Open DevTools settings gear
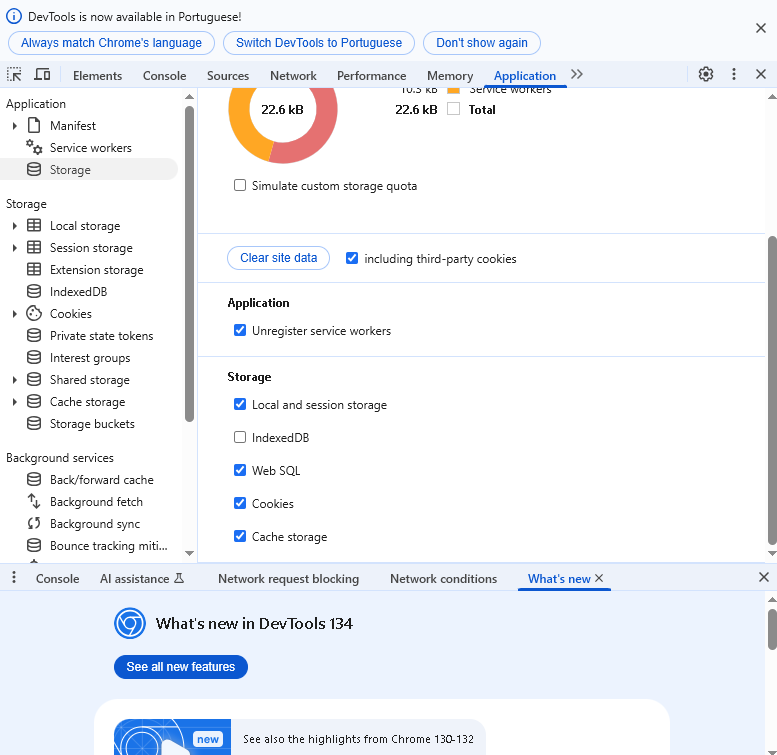 [x=706, y=74]
